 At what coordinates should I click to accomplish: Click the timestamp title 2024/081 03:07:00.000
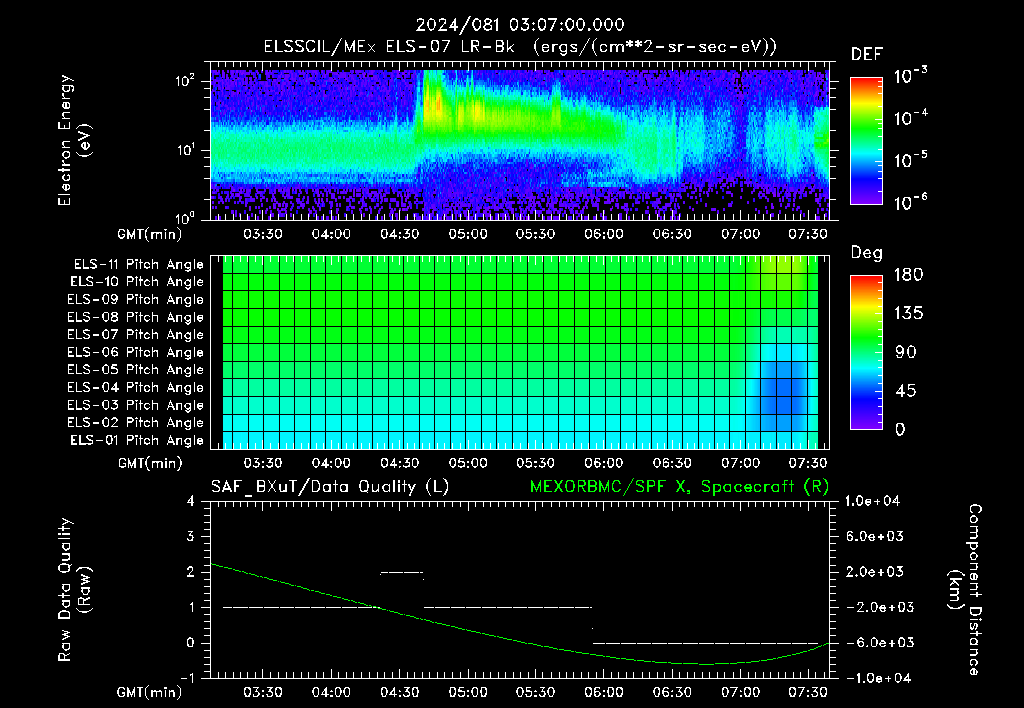(520, 25)
